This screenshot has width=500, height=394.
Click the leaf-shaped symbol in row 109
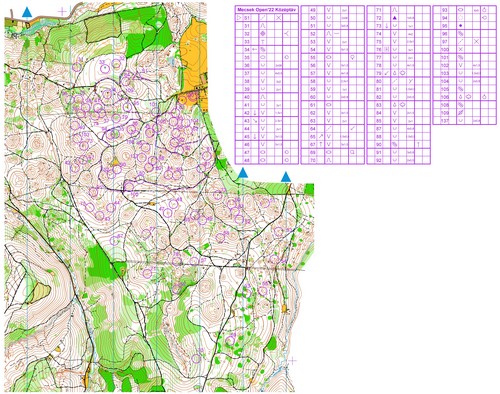(461, 113)
